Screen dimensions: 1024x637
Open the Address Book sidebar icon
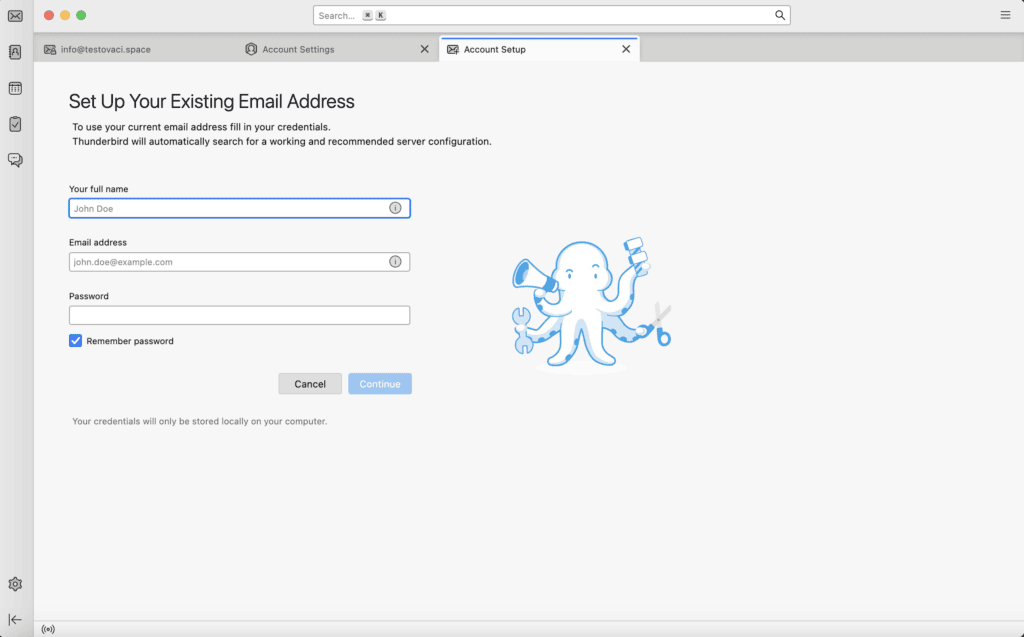pos(15,52)
